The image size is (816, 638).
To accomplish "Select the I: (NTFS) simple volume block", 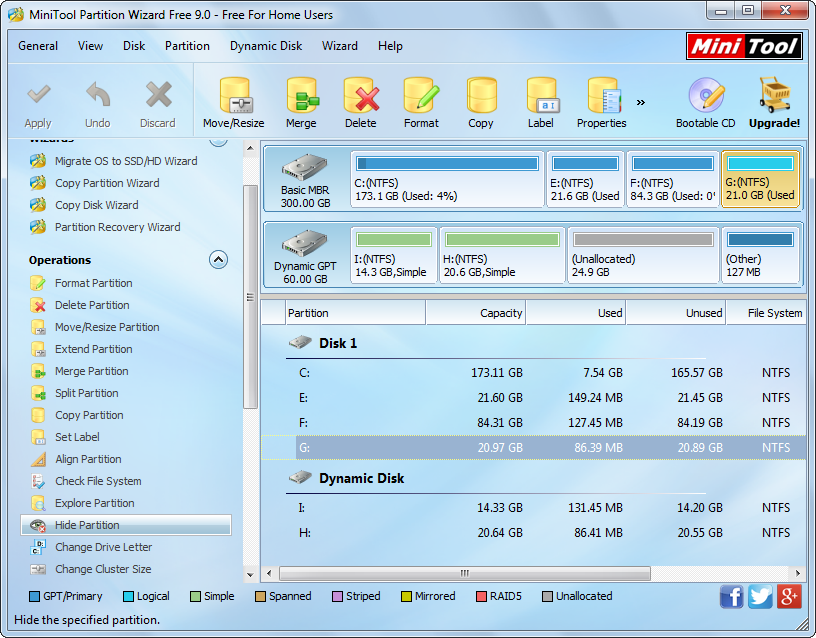I will click(x=393, y=256).
